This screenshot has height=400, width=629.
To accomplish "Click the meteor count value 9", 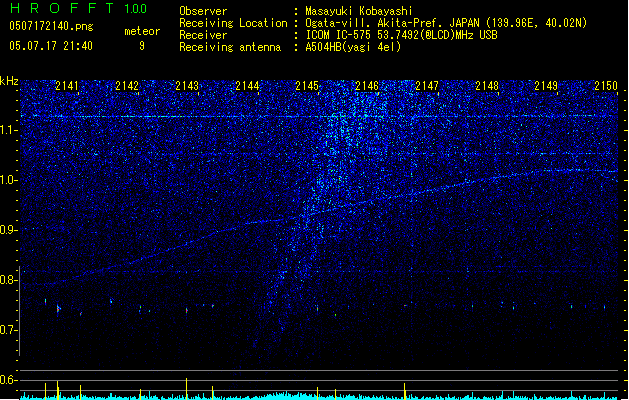I will tap(142, 46).
